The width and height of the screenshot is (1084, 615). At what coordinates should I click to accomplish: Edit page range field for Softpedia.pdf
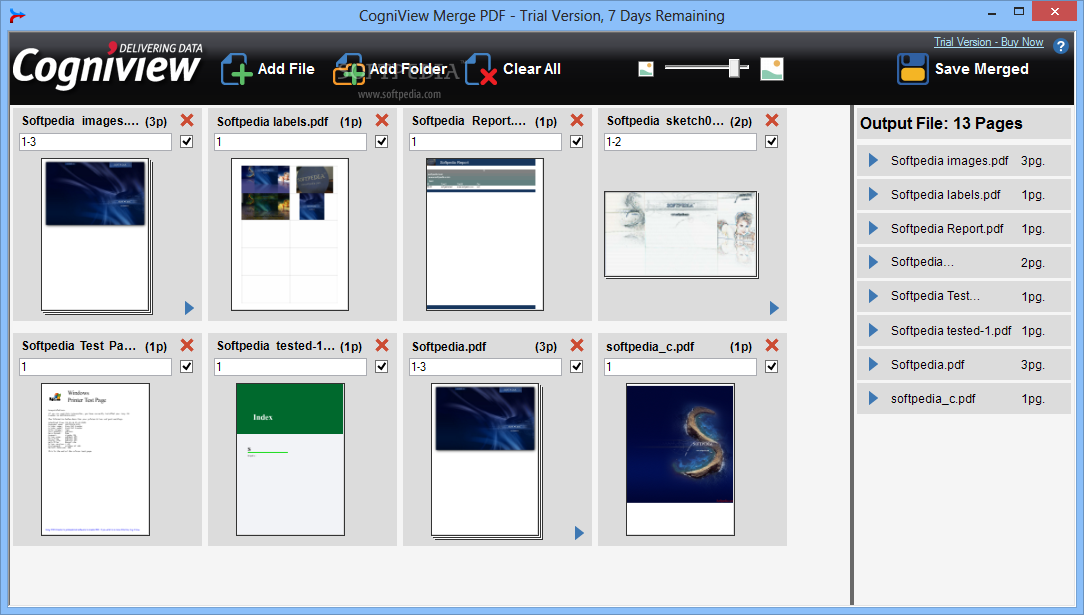485,367
